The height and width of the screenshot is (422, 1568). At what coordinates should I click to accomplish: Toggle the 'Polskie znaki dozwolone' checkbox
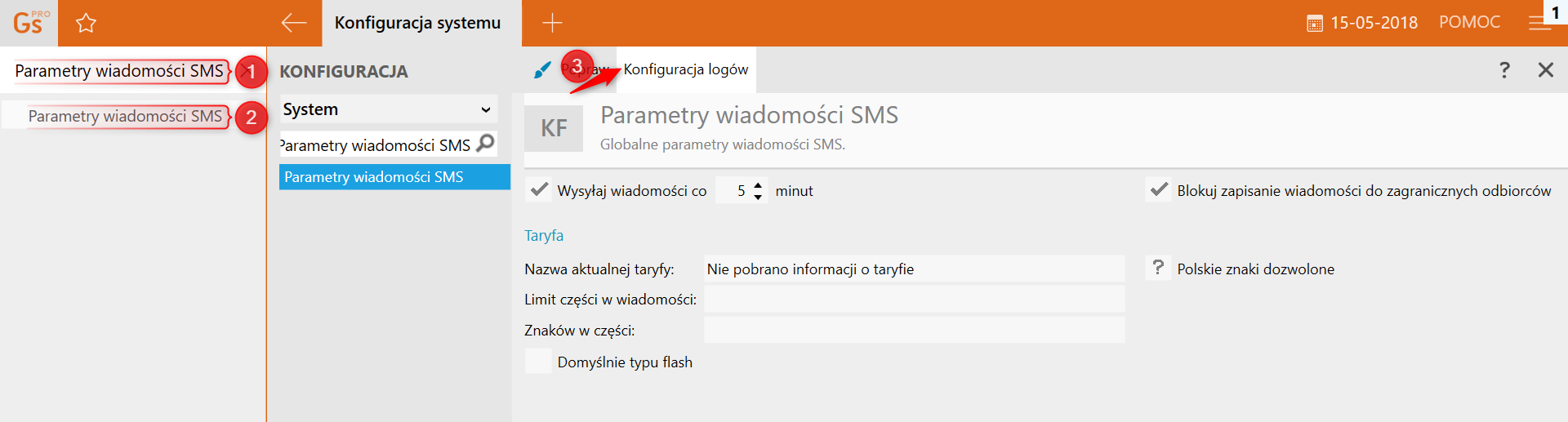tap(1158, 269)
